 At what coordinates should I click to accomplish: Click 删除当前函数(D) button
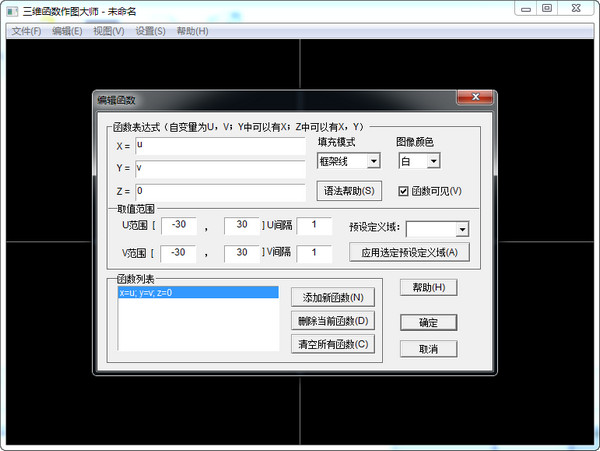point(334,321)
